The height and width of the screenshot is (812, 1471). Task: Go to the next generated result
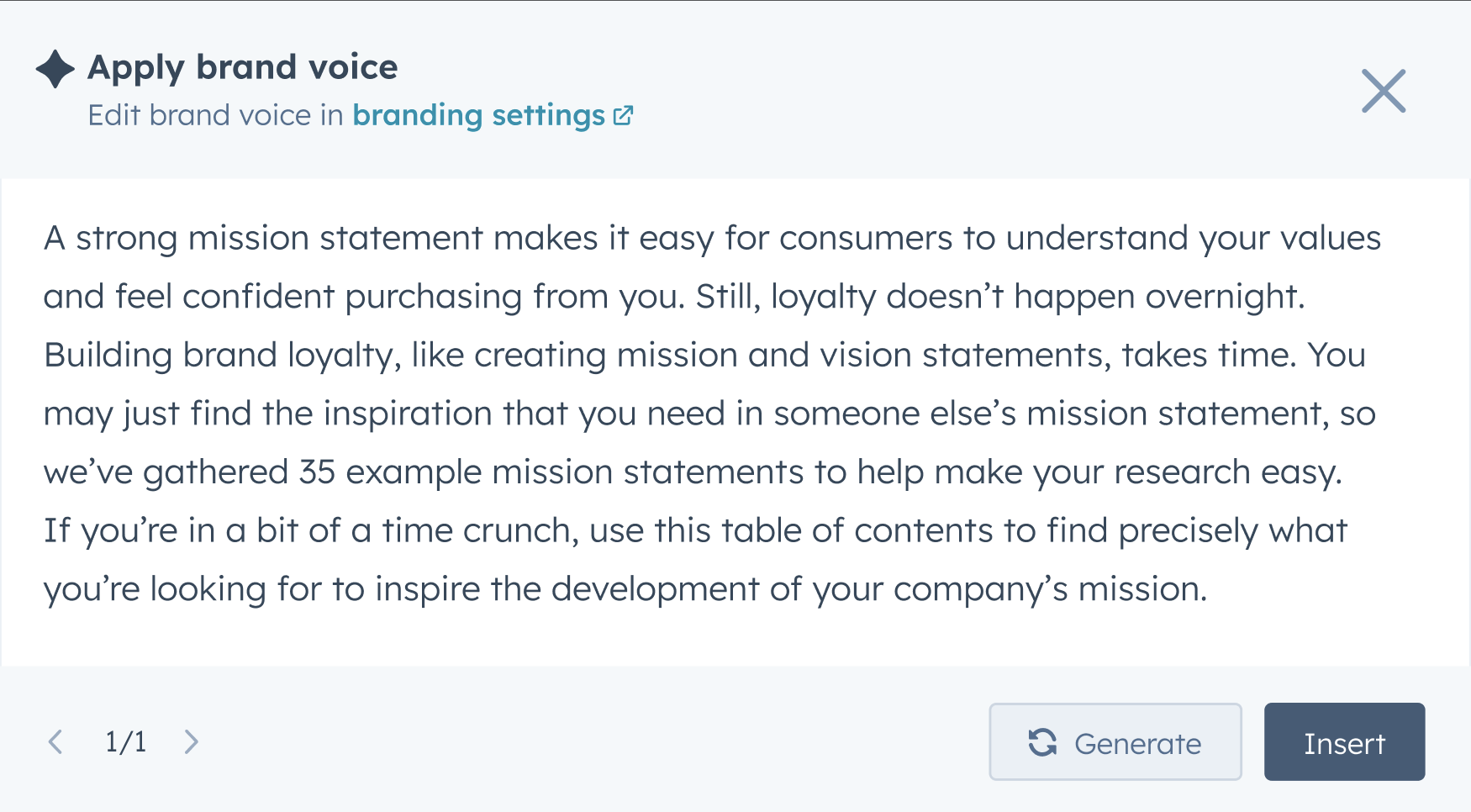tap(192, 741)
